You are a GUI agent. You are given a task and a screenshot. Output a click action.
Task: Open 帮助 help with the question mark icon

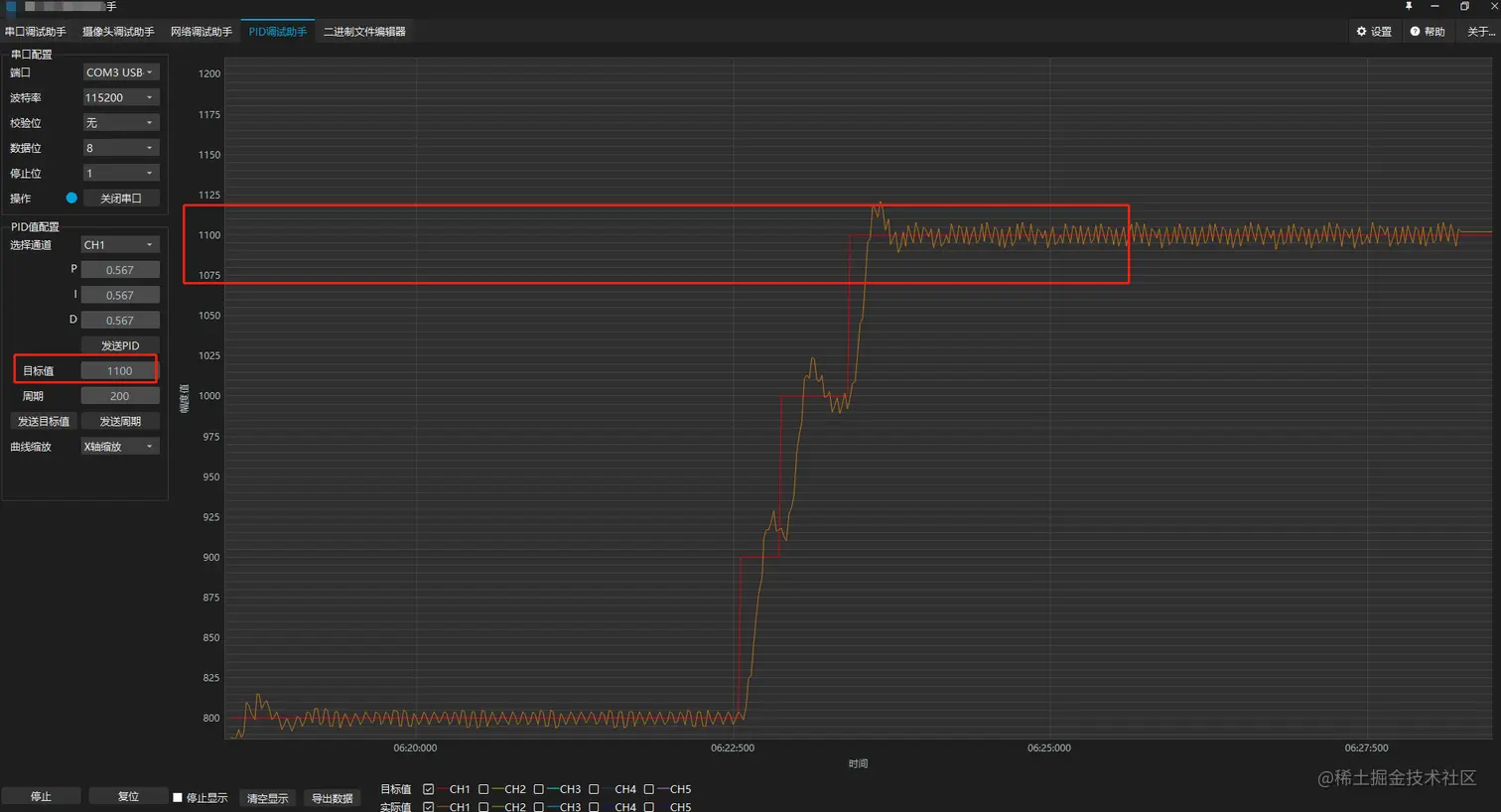coord(1428,32)
